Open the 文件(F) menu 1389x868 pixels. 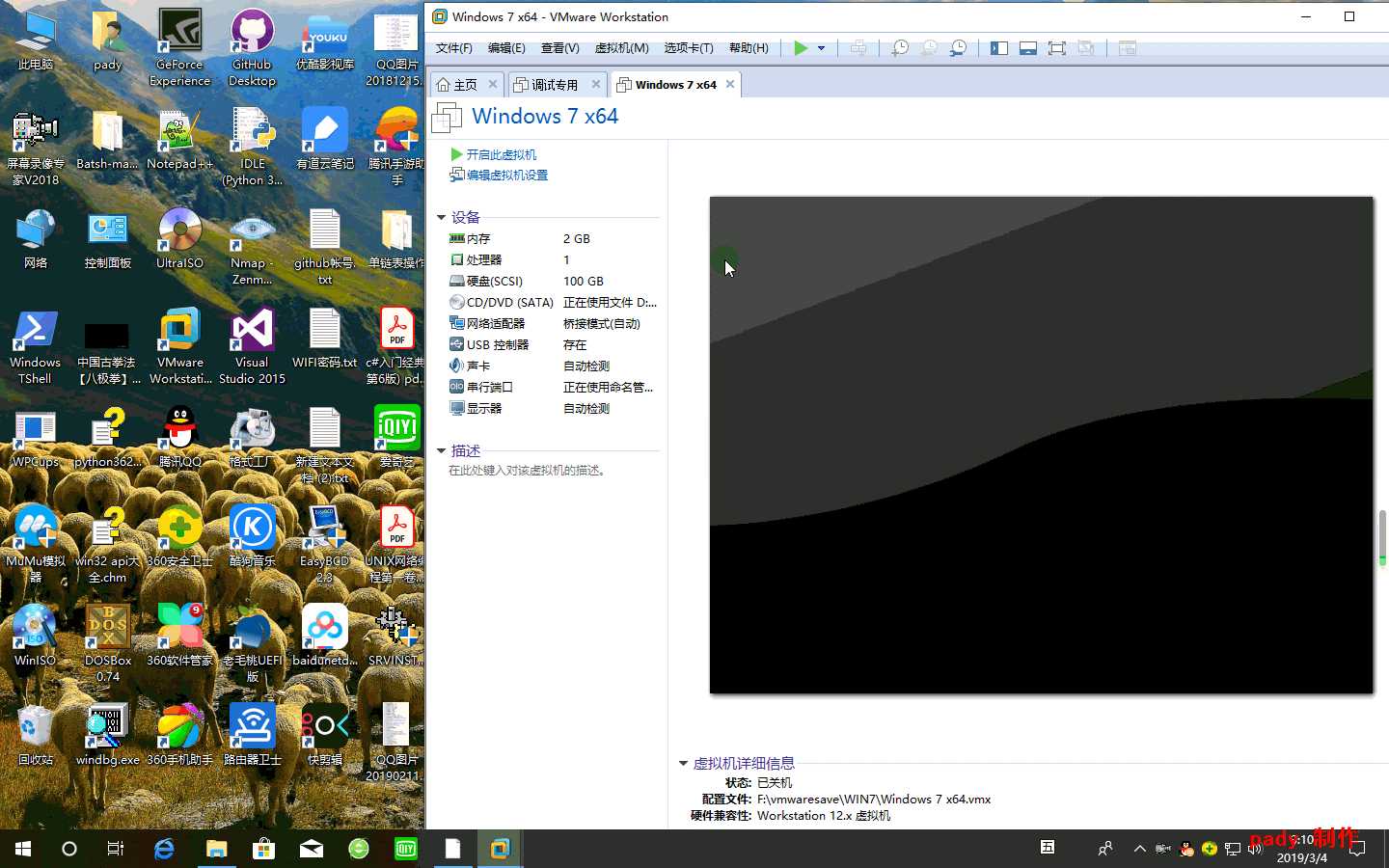[x=454, y=48]
